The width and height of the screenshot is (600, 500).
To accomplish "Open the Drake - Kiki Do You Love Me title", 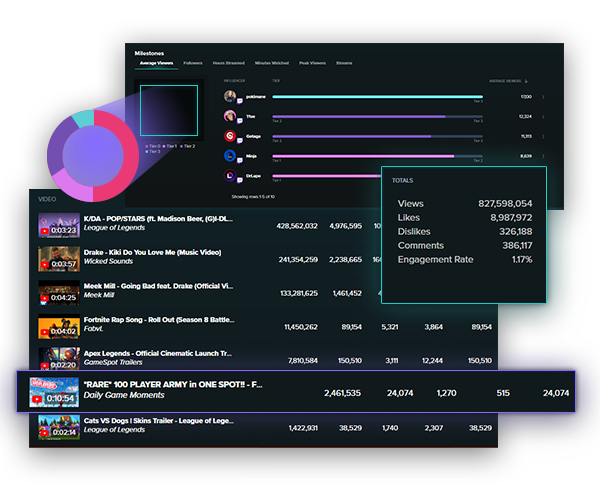I will tap(152, 252).
